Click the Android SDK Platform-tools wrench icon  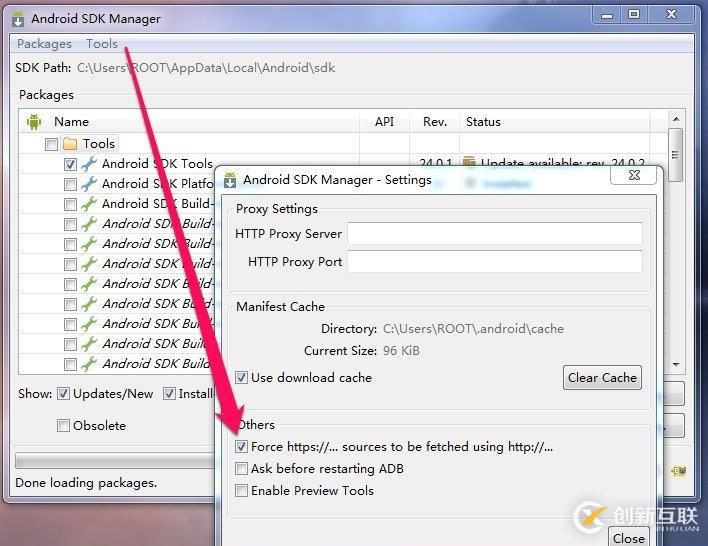(89, 184)
